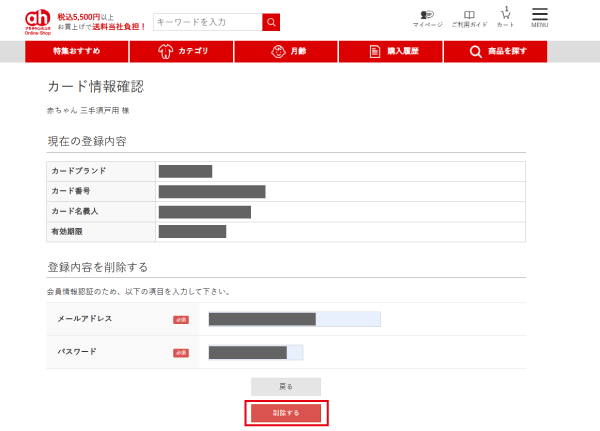Click the 戻る back button
This screenshot has width=600, height=431.
click(286, 387)
